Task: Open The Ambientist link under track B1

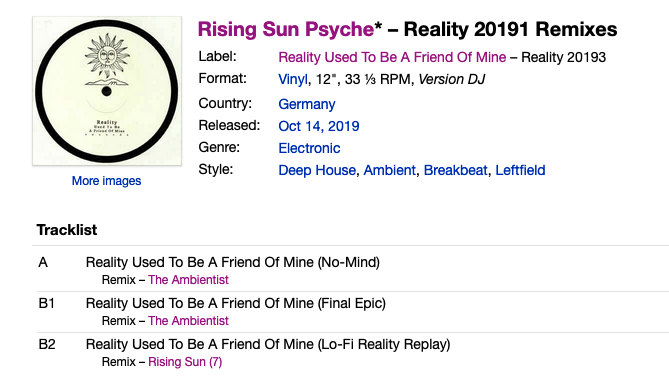Action: pyautogui.click(x=188, y=321)
